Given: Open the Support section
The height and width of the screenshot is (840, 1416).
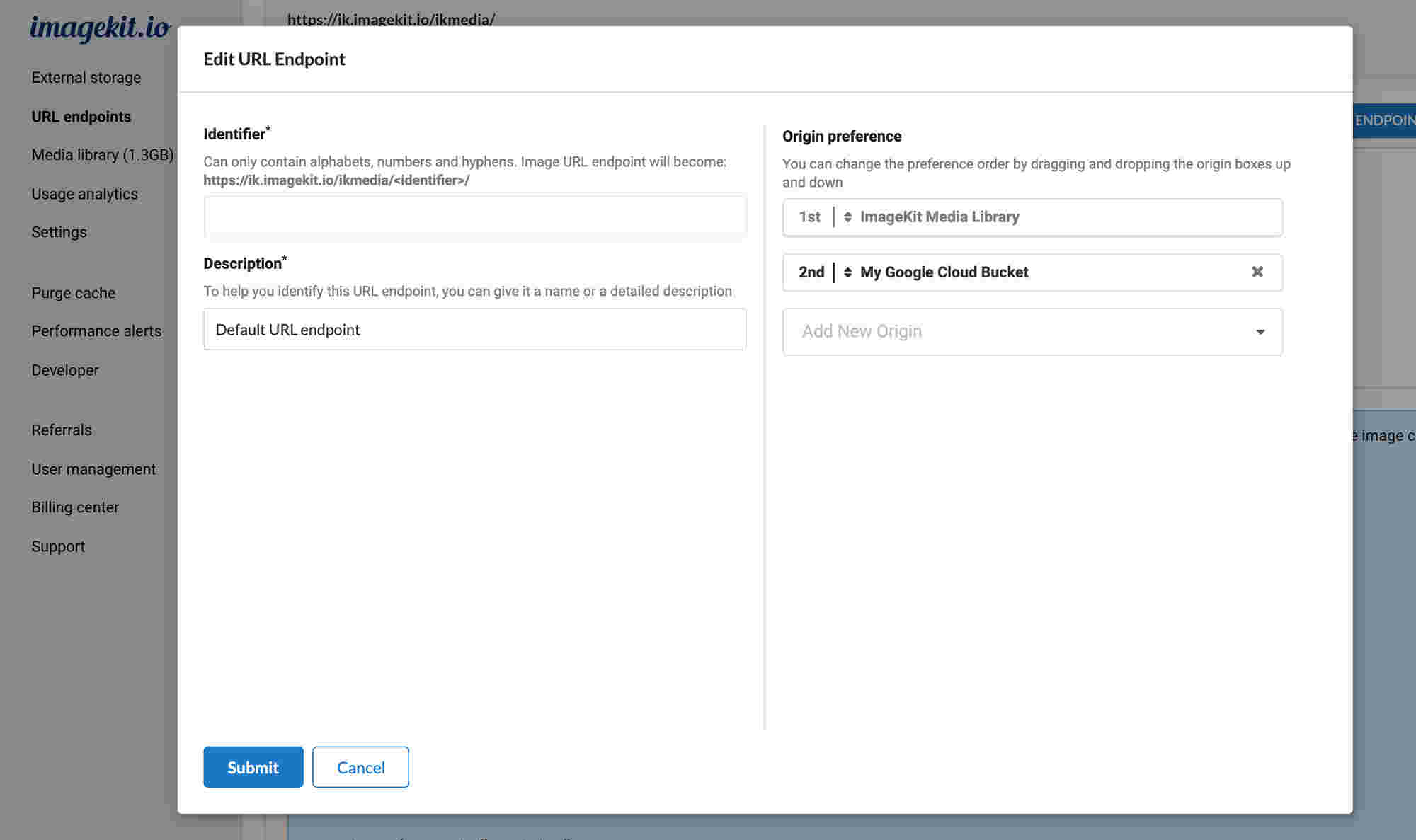Looking at the screenshot, I should tap(57, 546).
